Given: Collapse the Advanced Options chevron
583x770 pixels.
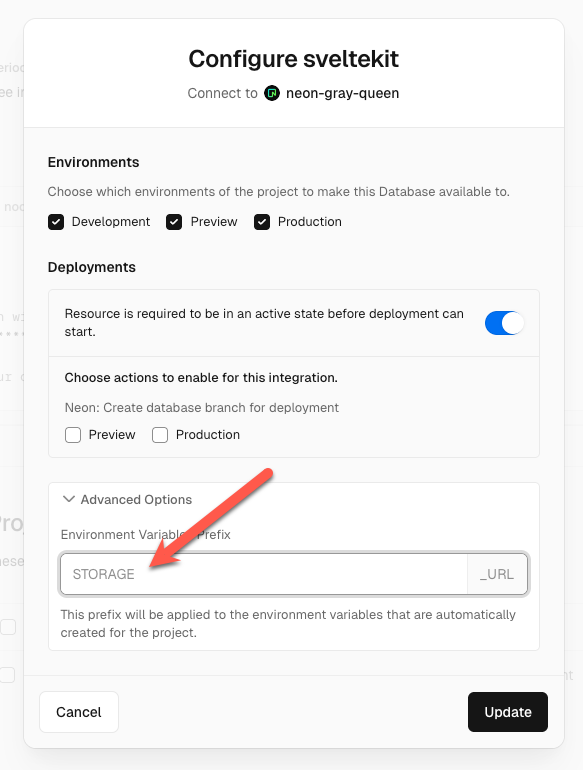Looking at the screenshot, I should click(69, 499).
